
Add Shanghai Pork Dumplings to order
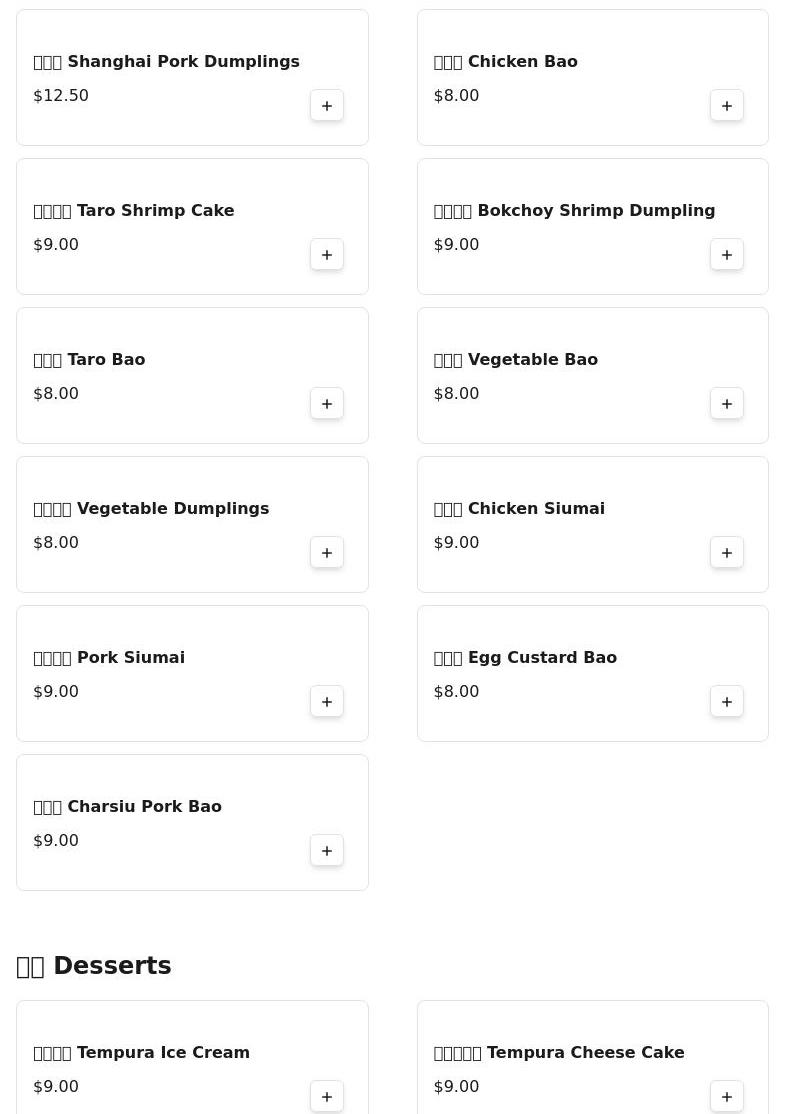(x=327, y=105)
